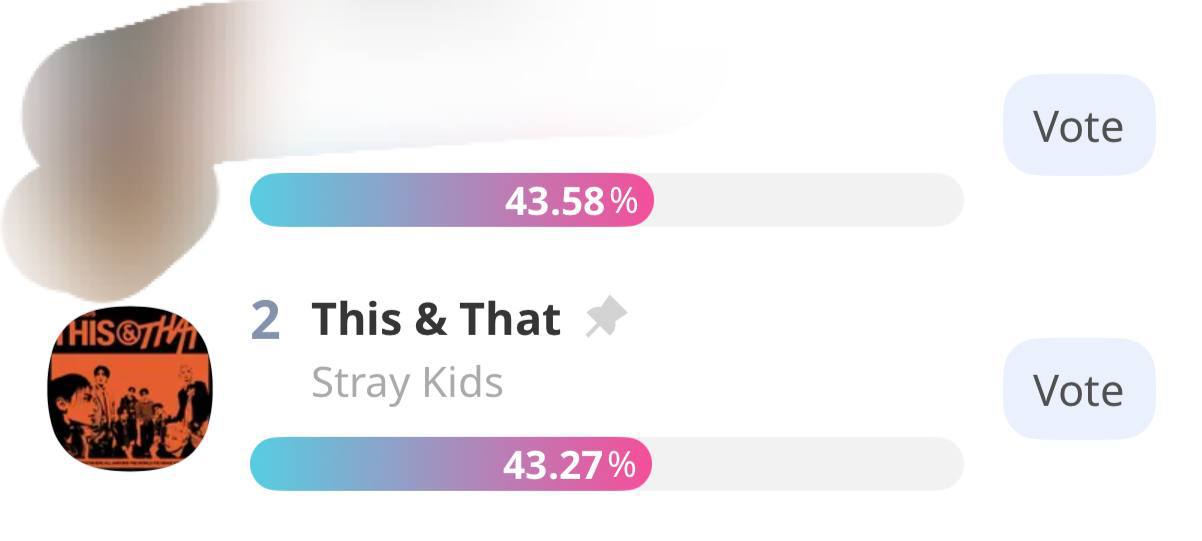Vote for This & That by Stray Kids
The height and width of the screenshot is (541, 1202).
click(1079, 389)
